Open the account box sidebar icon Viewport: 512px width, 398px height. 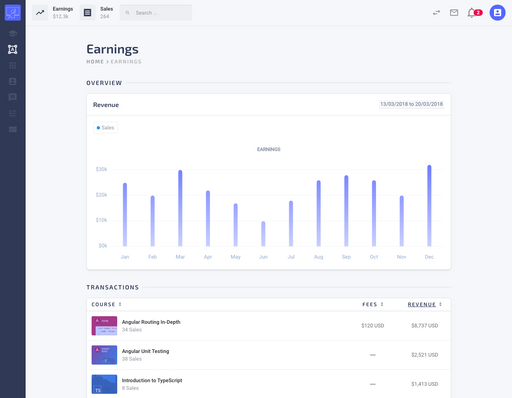click(x=13, y=81)
